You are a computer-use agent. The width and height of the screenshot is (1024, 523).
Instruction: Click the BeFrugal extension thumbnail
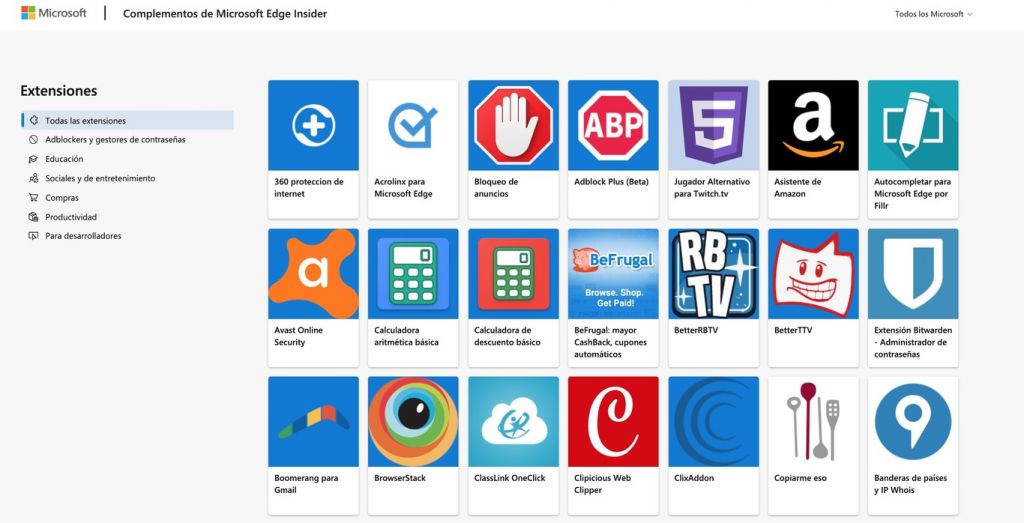coord(613,273)
